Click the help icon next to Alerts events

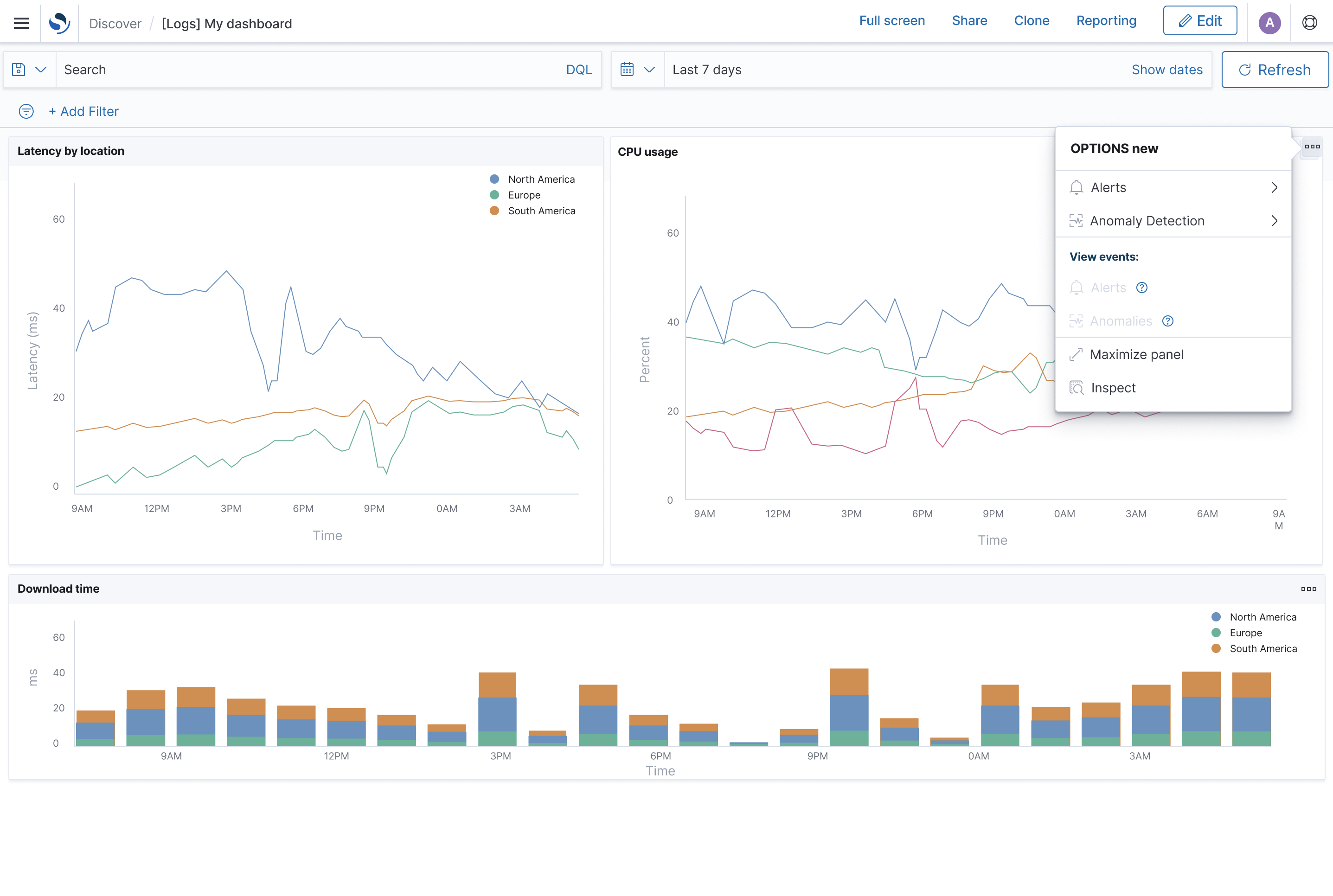1141,288
